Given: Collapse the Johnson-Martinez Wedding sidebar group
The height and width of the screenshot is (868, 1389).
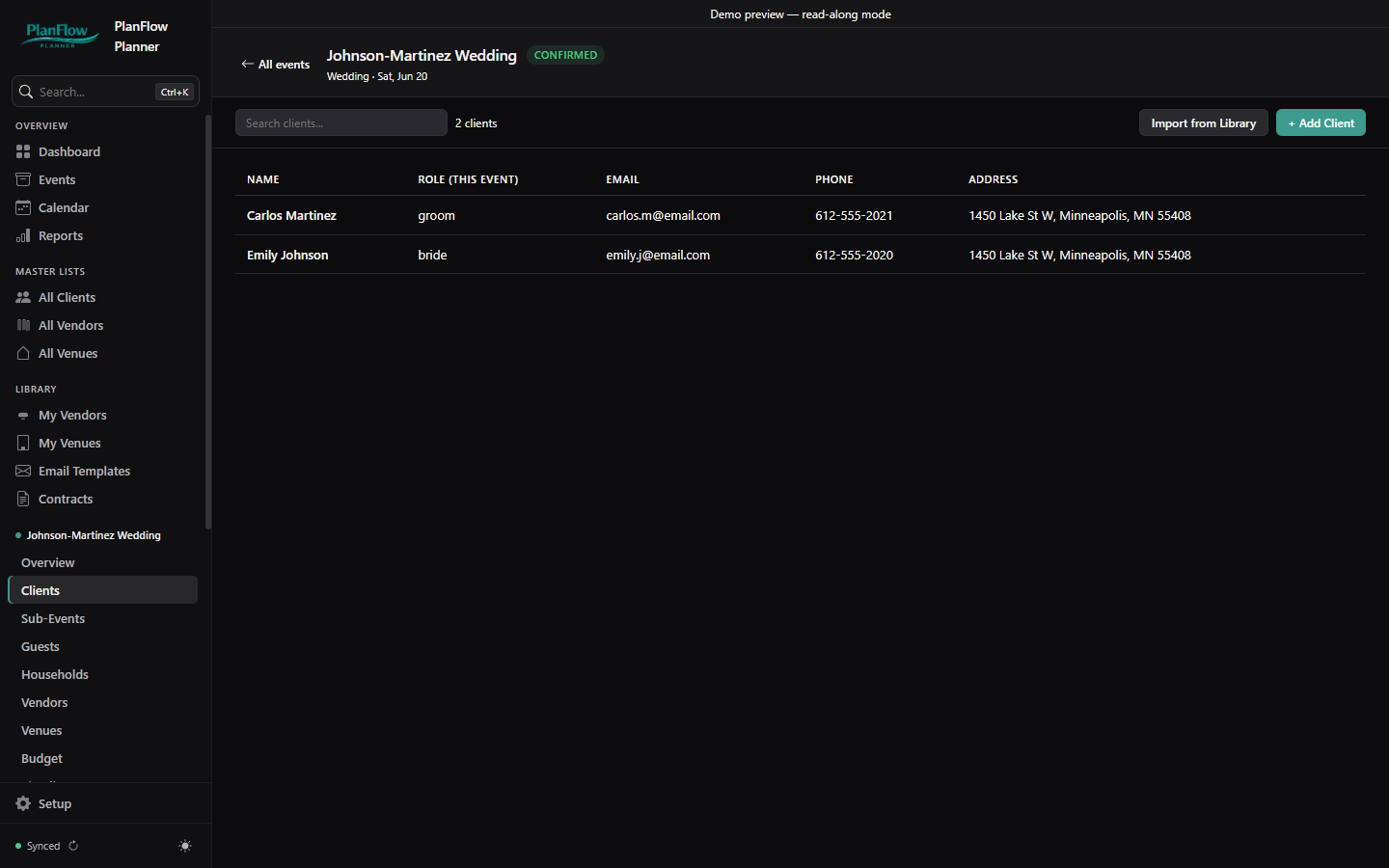Looking at the screenshot, I should pyautogui.click(x=94, y=535).
